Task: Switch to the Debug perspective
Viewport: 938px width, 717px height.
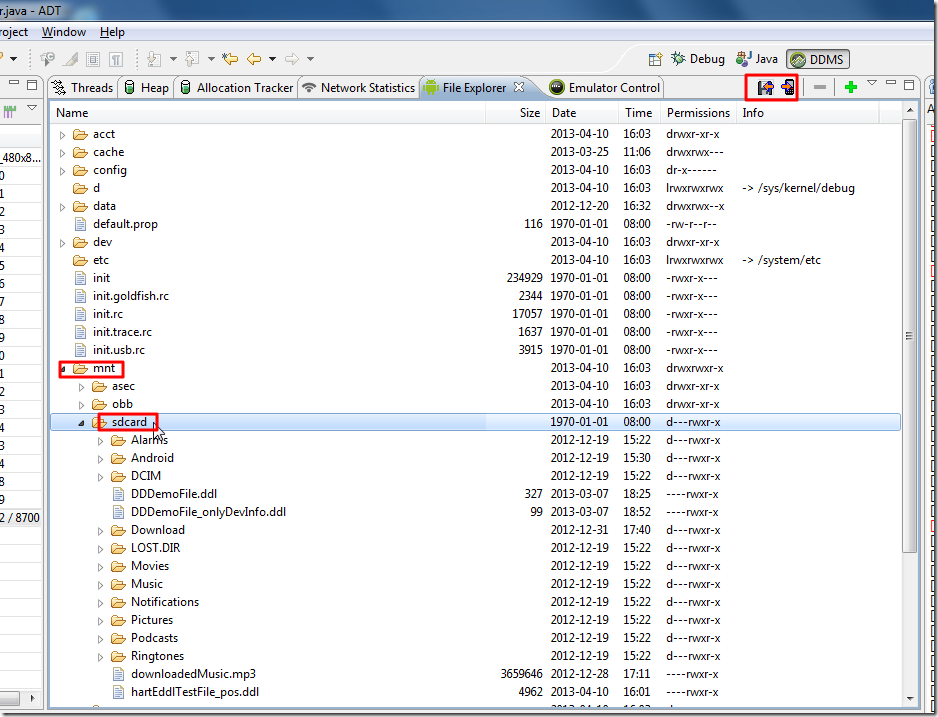Action: click(698, 59)
